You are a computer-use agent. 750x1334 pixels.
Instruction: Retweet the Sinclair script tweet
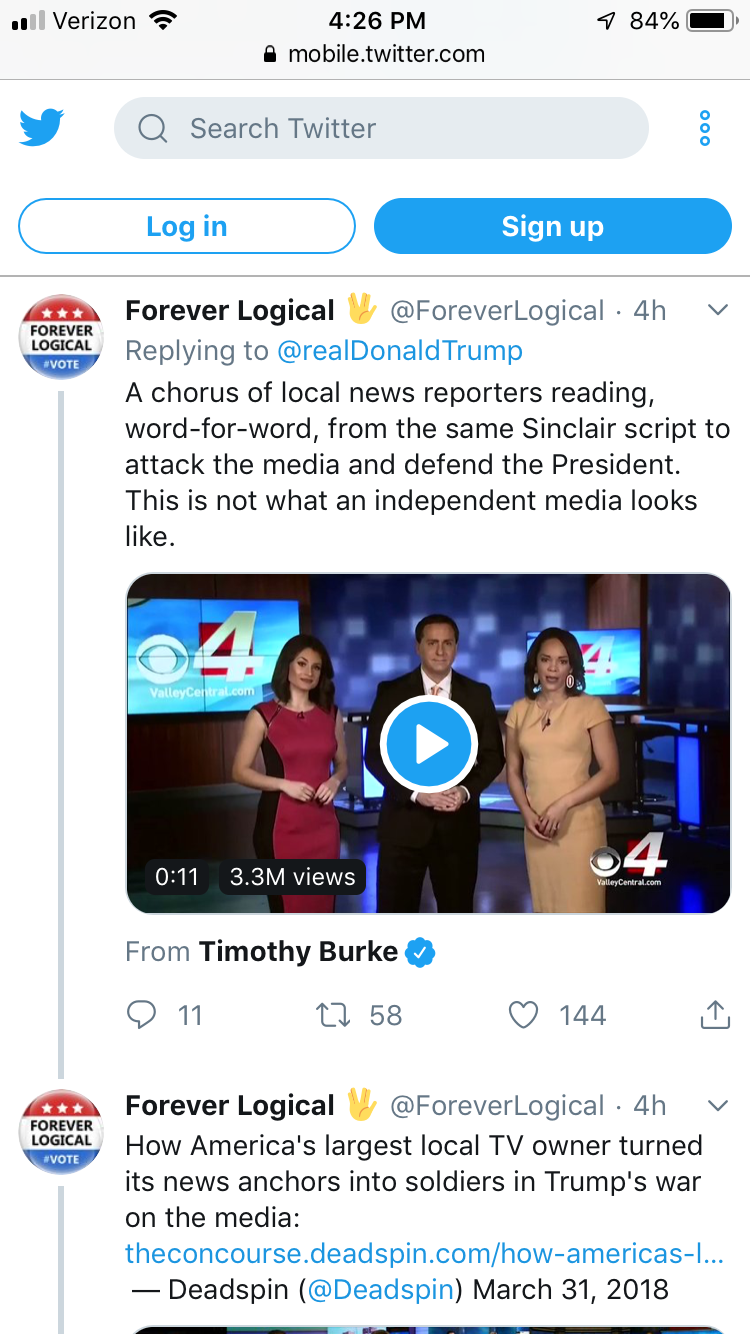tap(333, 1015)
